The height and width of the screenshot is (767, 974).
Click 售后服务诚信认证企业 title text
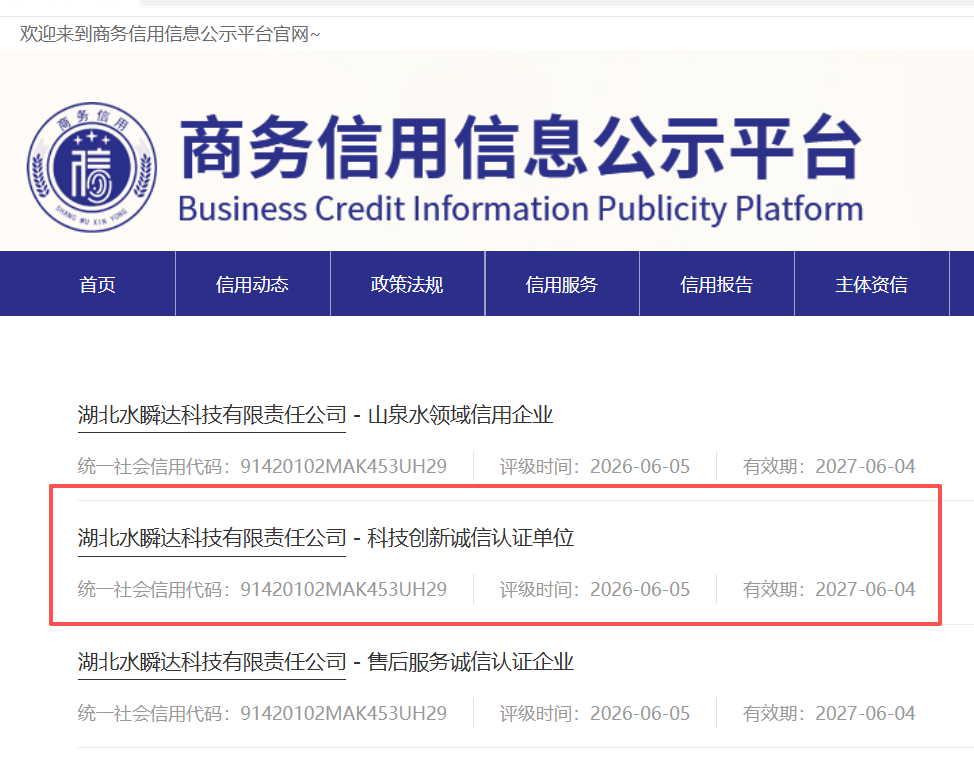[x=470, y=662]
